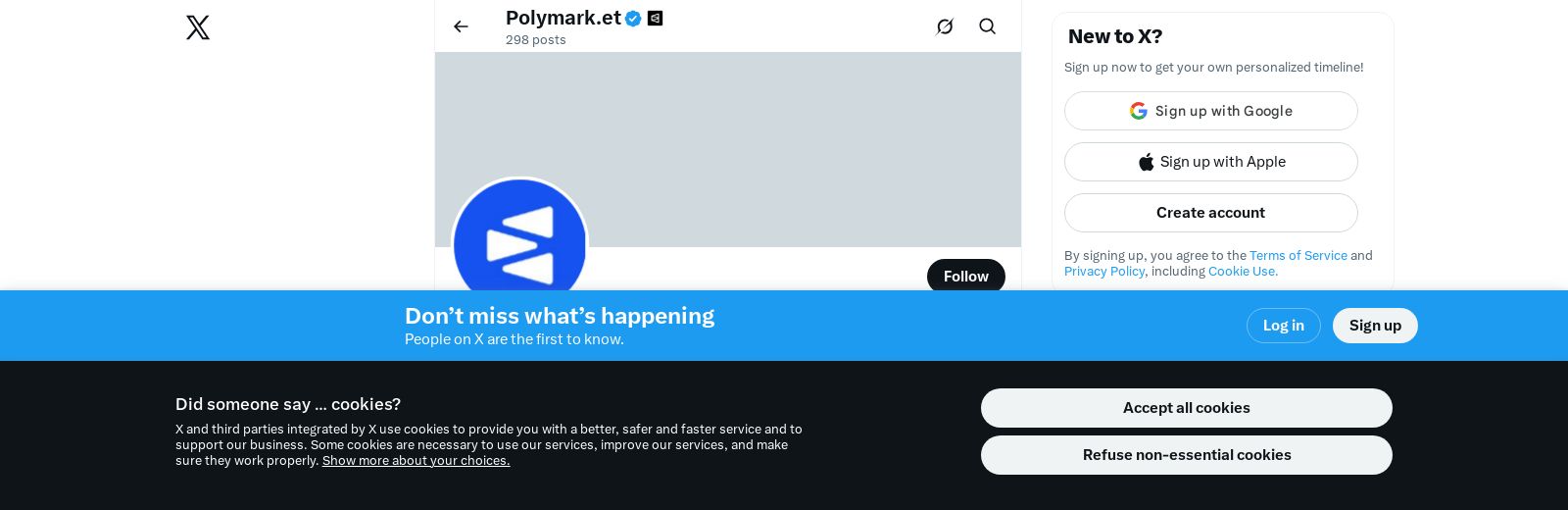The width and height of the screenshot is (1568, 510).
Task: Read the Cookie Use link
Action: point(1243,271)
